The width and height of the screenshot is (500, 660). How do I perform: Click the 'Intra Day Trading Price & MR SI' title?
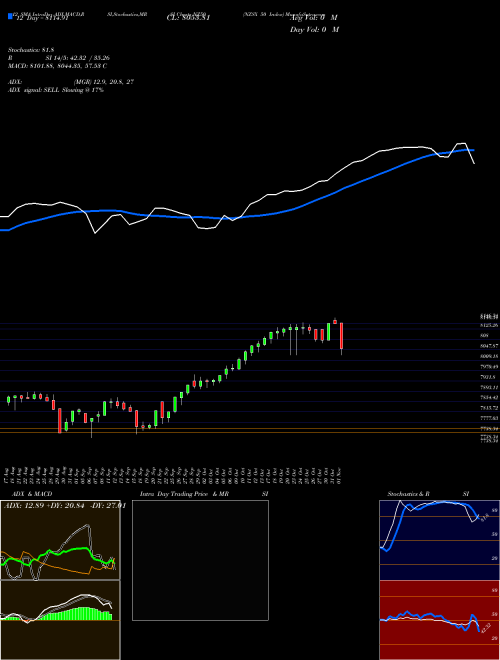204,494
